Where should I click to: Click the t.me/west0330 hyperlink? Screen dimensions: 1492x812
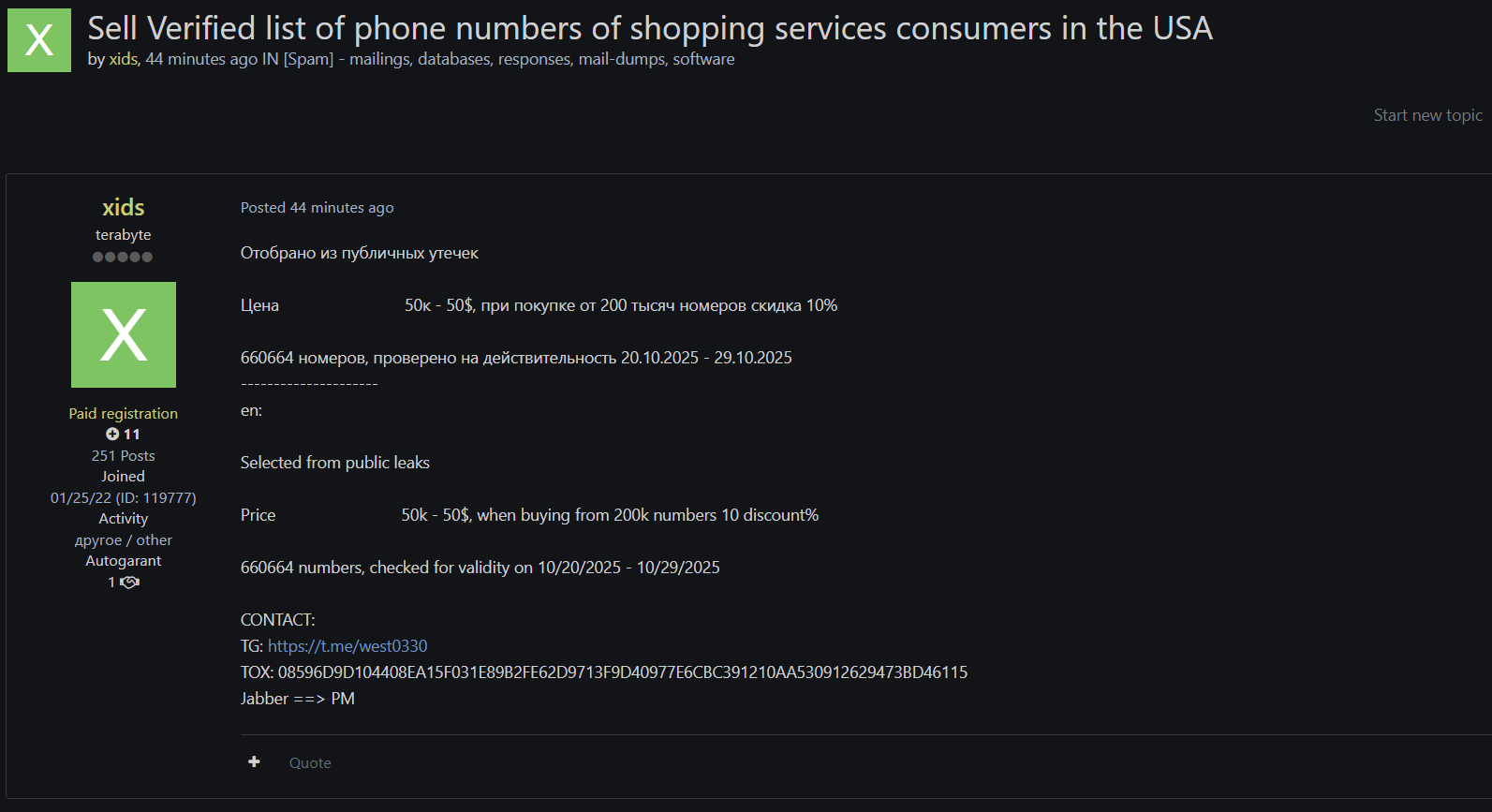coord(347,646)
